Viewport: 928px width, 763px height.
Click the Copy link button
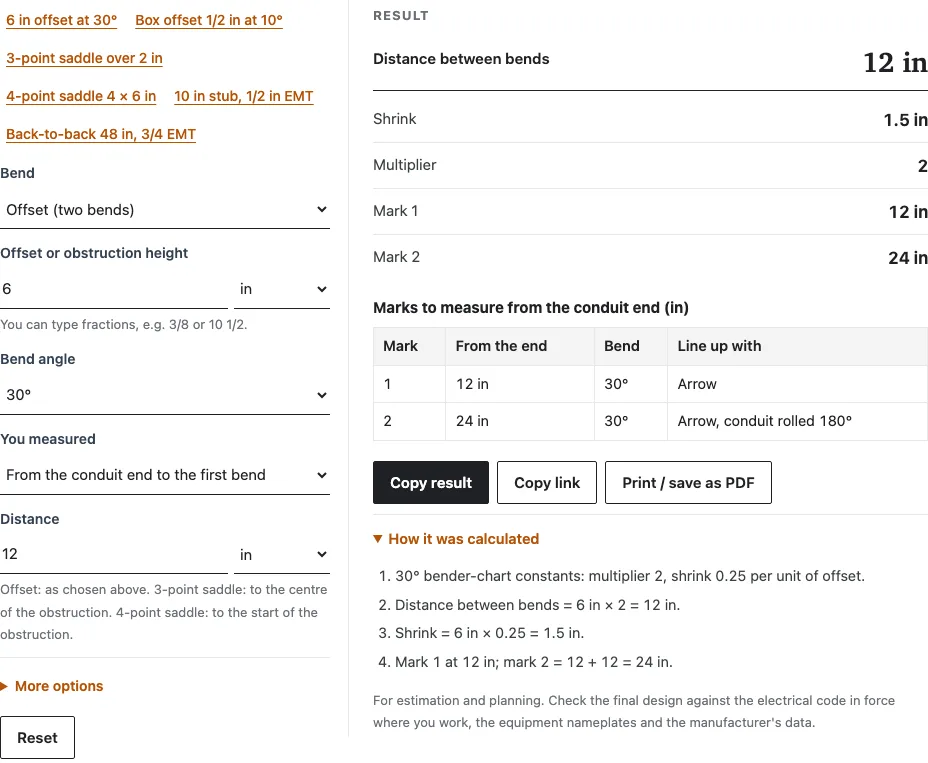[547, 483]
